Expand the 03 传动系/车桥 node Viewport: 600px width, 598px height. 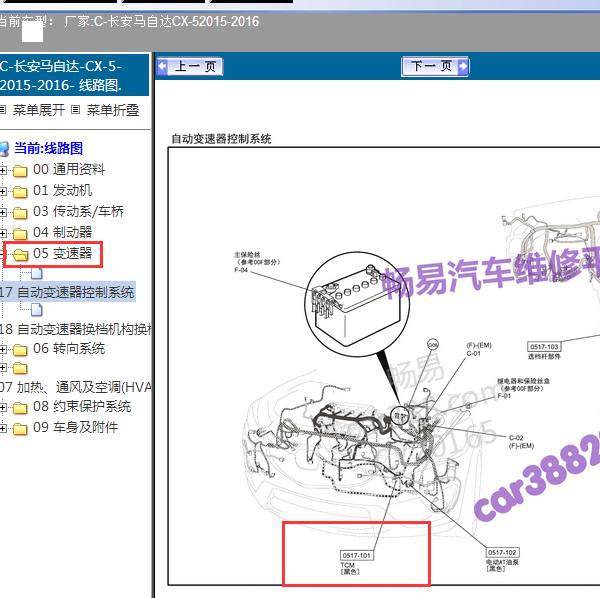(3, 212)
